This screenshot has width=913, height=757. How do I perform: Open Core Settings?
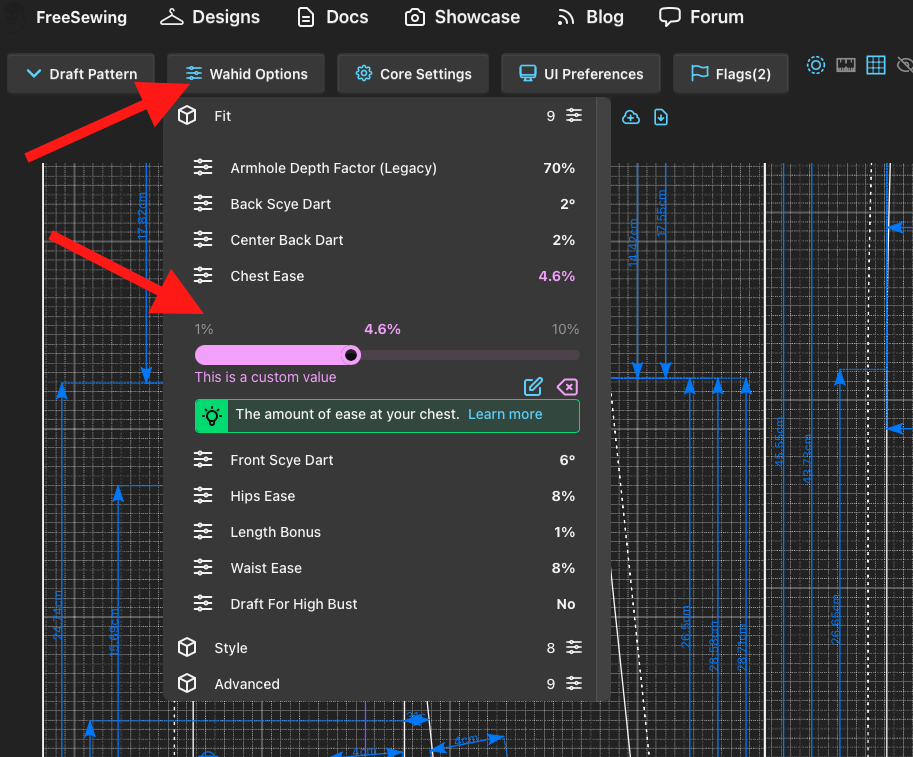(x=413, y=74)
